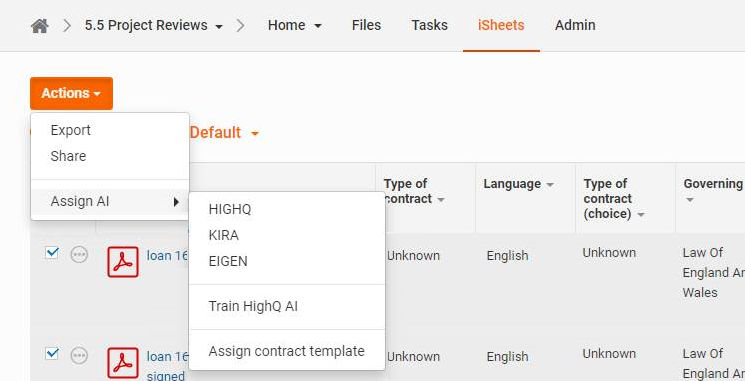
Task: Open first row's PDF file icon
Action: [x=123, y=262]
